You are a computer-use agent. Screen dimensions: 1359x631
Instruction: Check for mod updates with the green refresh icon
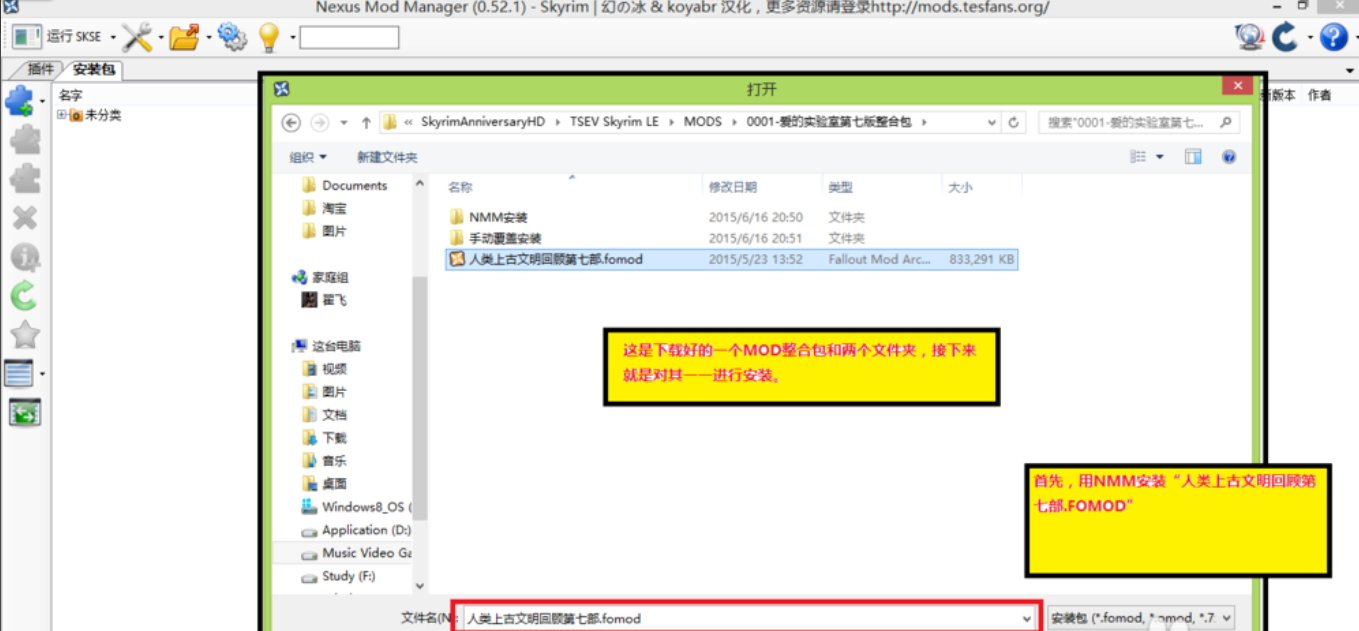tap(24, 295)
